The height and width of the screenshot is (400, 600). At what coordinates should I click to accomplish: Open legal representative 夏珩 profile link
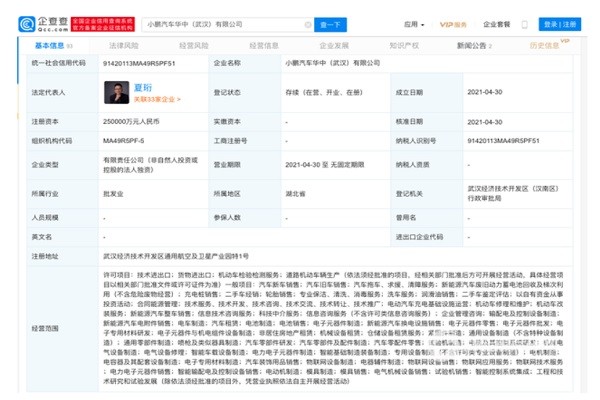(x=143, y=88)
